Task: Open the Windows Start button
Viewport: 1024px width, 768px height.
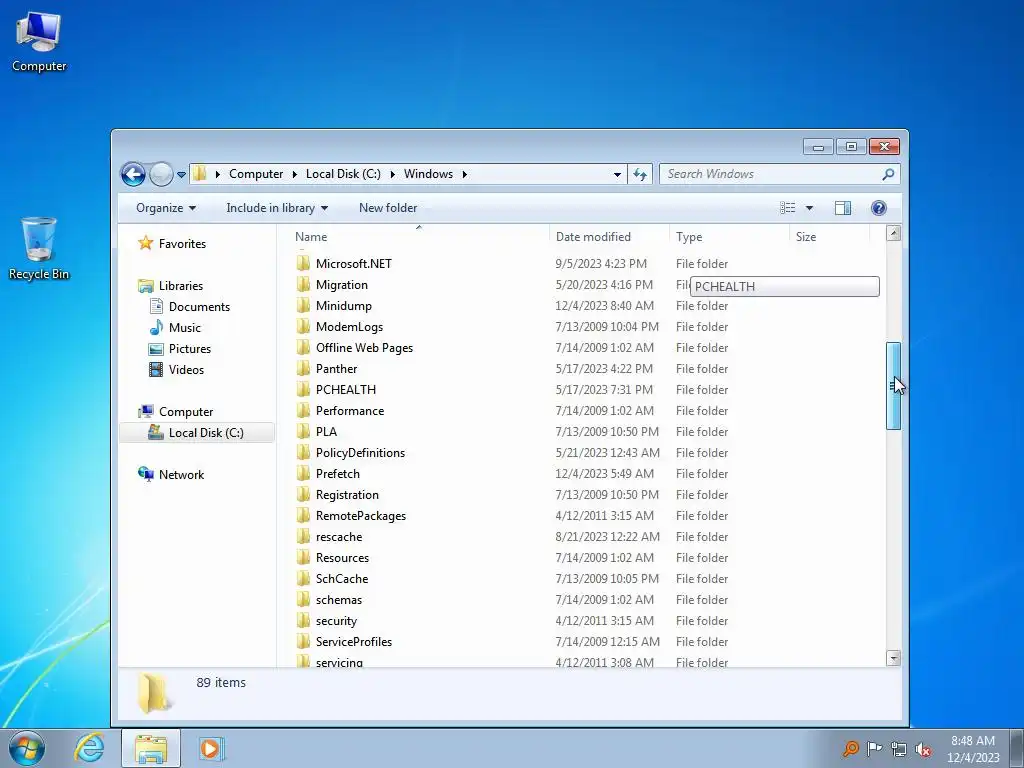Action: click(27, 748)
